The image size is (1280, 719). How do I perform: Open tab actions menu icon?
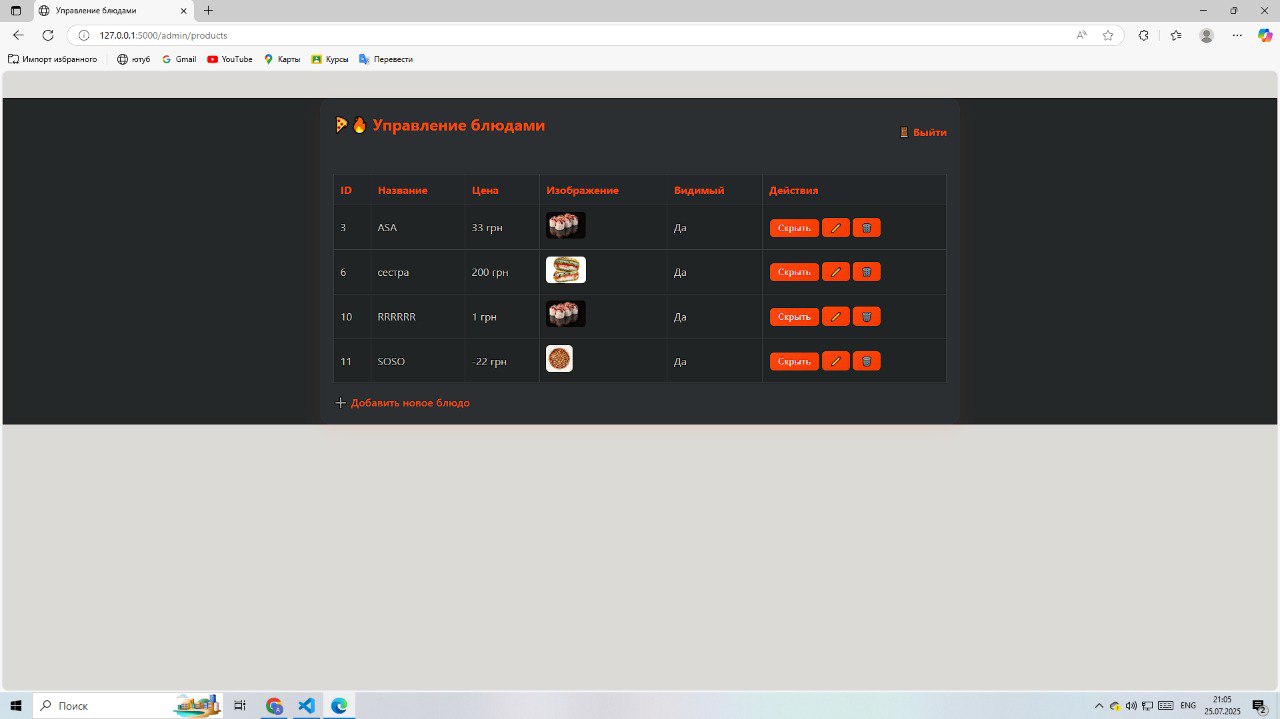pos(15,10)
